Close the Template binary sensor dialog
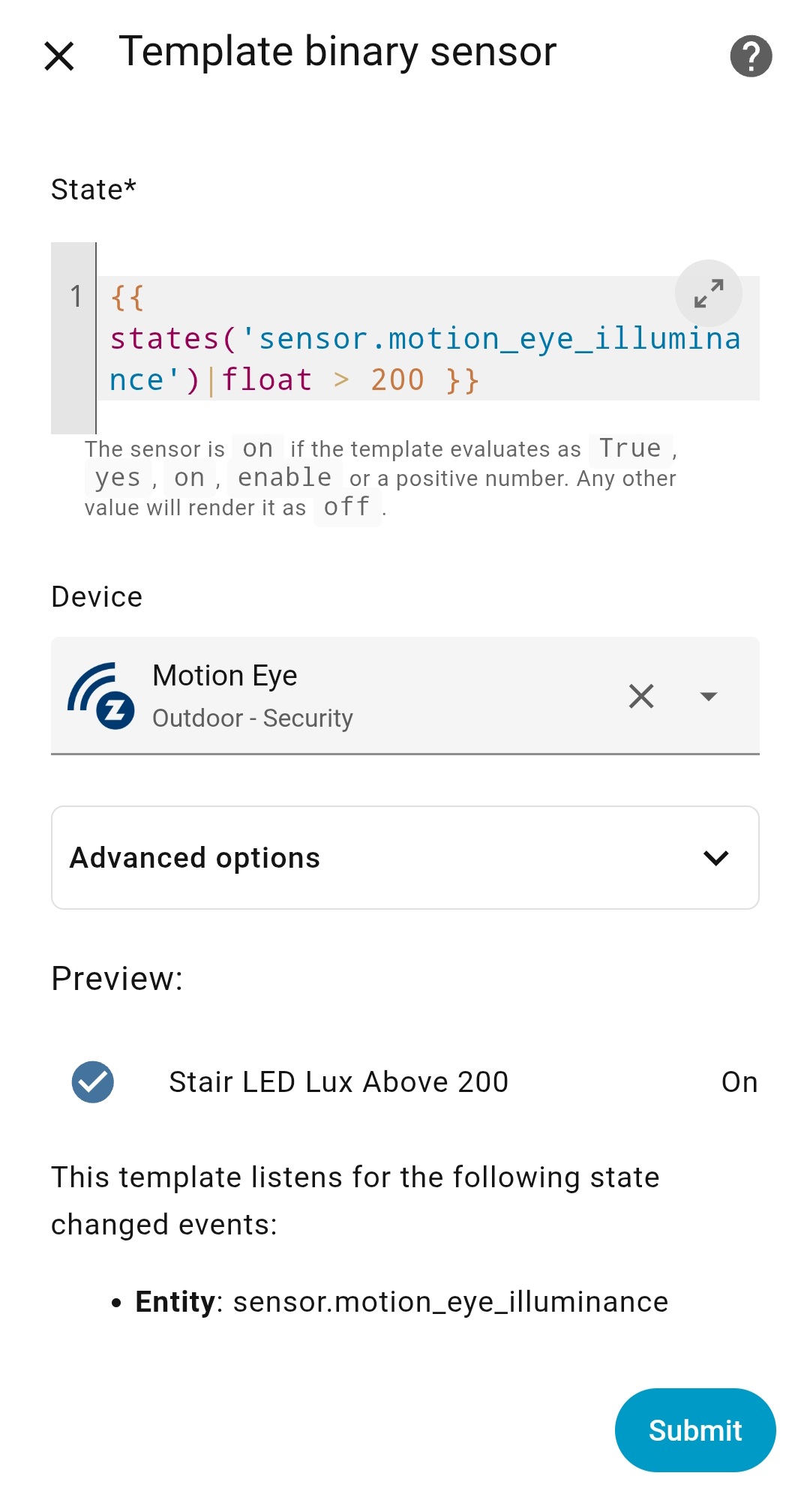This screenshot has width=810, height=1512. pyautogui.click(x=59, y=56)
